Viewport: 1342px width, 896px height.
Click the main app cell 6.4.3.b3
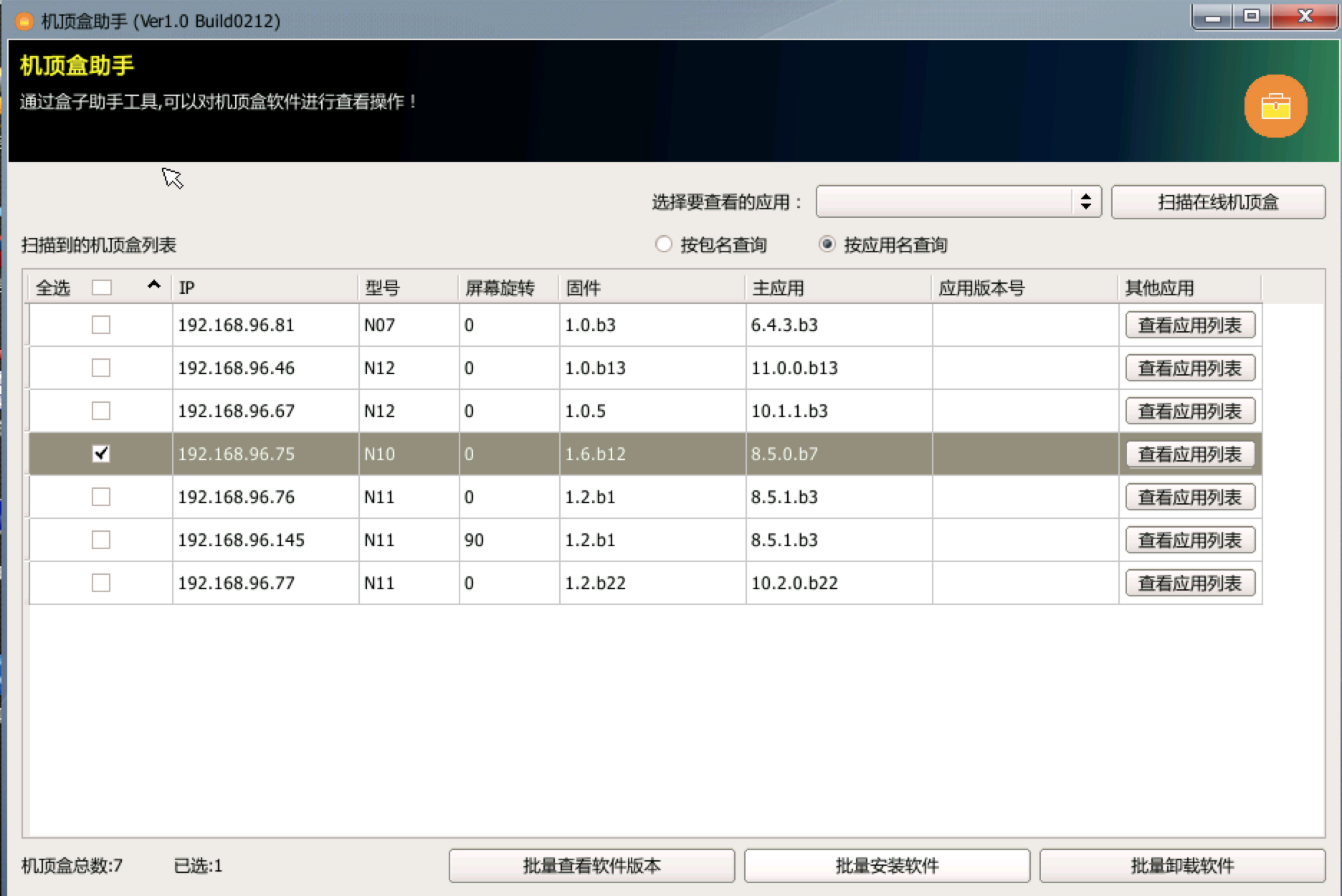[839, 325]
